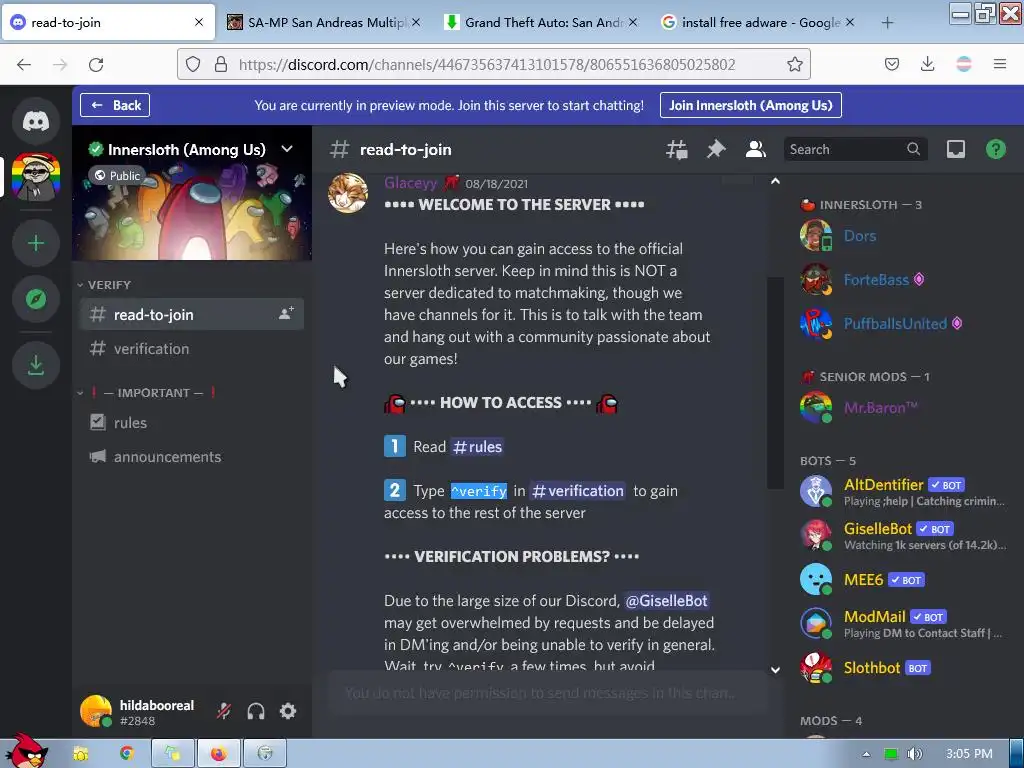Image resolution: width=1024 pixels, height=768 pixels.
Task: Open Firefox Pocket save icon
Action: click(892, 64)
